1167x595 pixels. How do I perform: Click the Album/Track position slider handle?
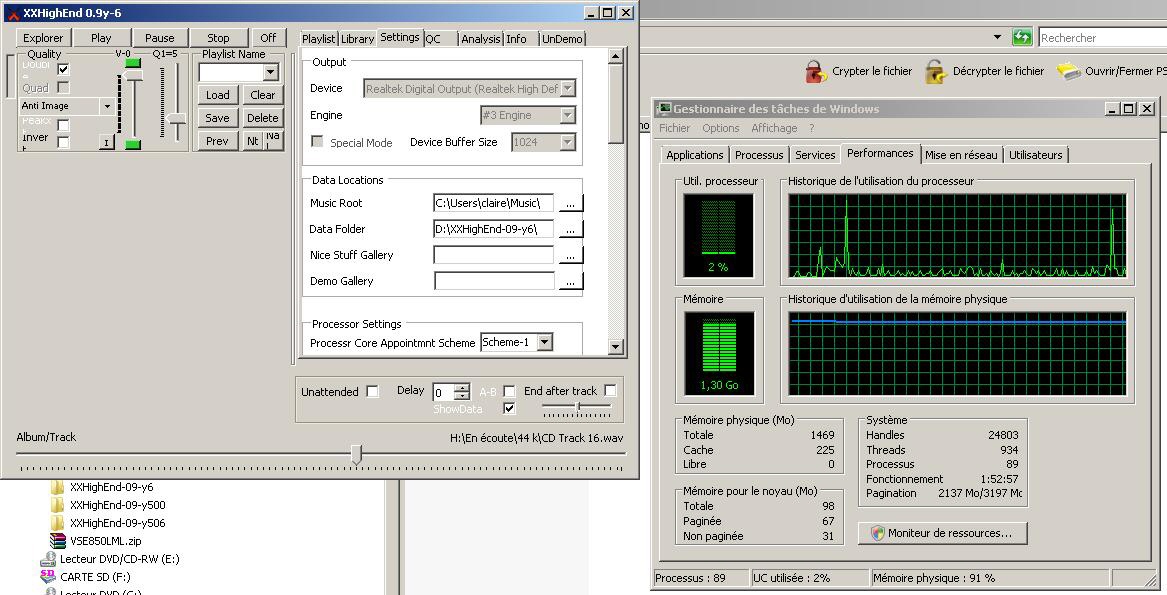[x=357, y=454]
